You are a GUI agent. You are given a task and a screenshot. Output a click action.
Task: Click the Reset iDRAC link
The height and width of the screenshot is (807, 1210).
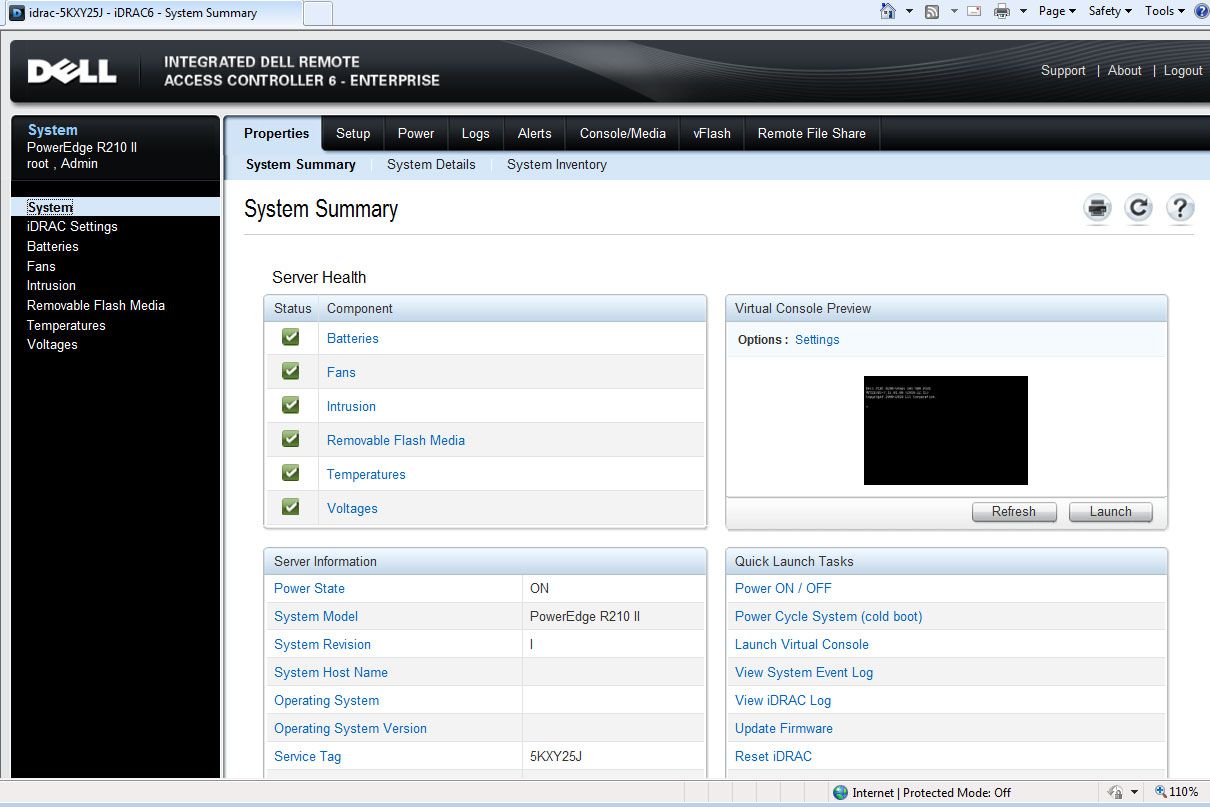[774, 756]
